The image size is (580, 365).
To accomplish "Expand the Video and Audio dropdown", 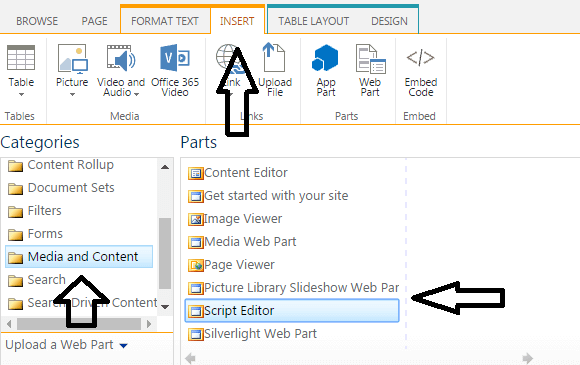I will point(136,94).
